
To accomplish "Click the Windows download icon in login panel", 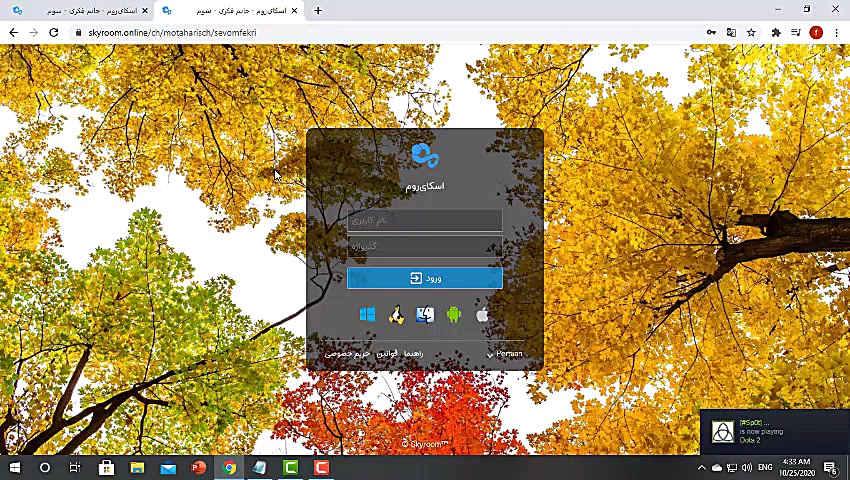I will tap(367, 315).
